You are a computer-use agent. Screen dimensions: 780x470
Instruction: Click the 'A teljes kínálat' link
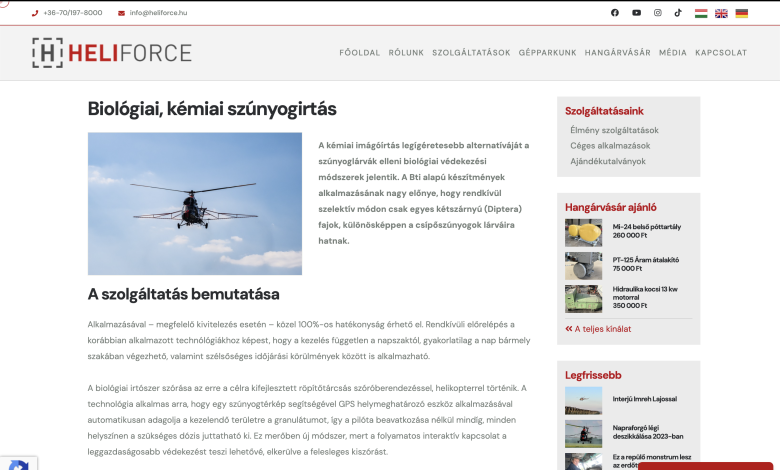(x=602, y=329)
